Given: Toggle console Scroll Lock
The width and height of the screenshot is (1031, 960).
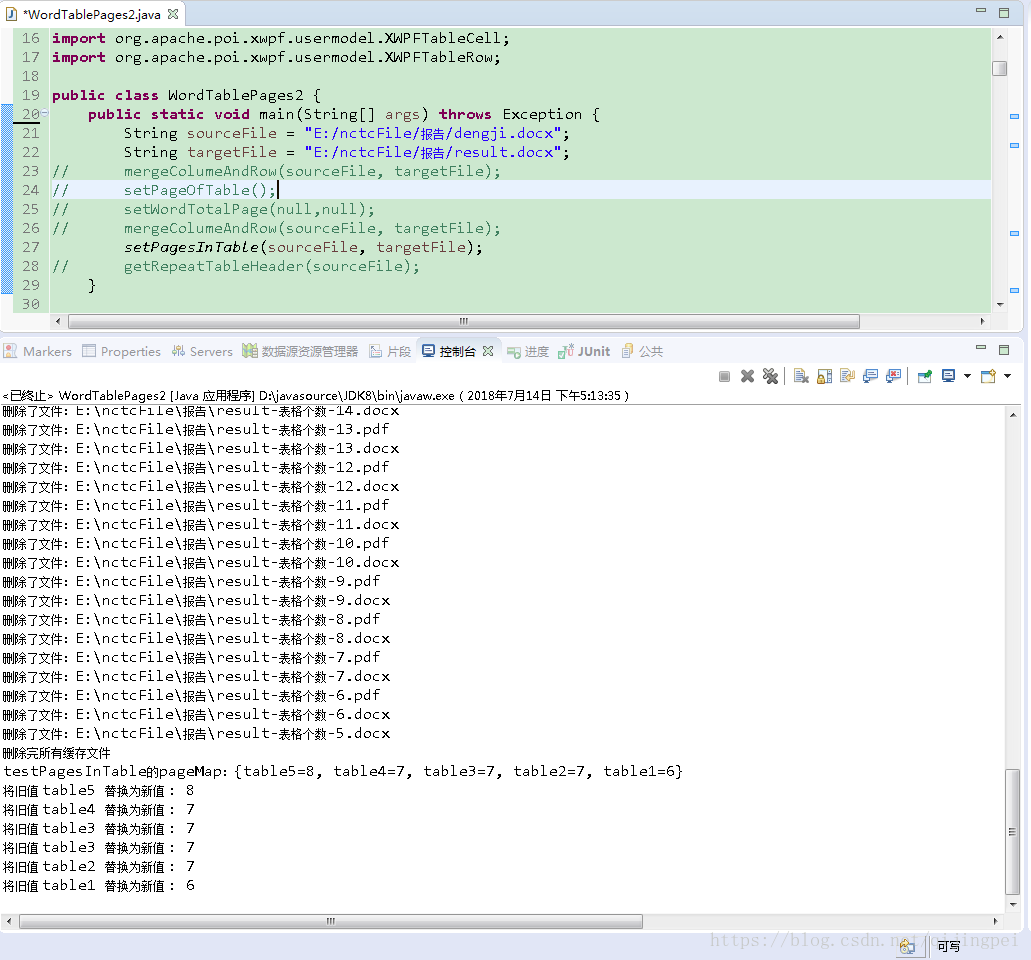Looking at the screenshot, I should click(825, 376).
